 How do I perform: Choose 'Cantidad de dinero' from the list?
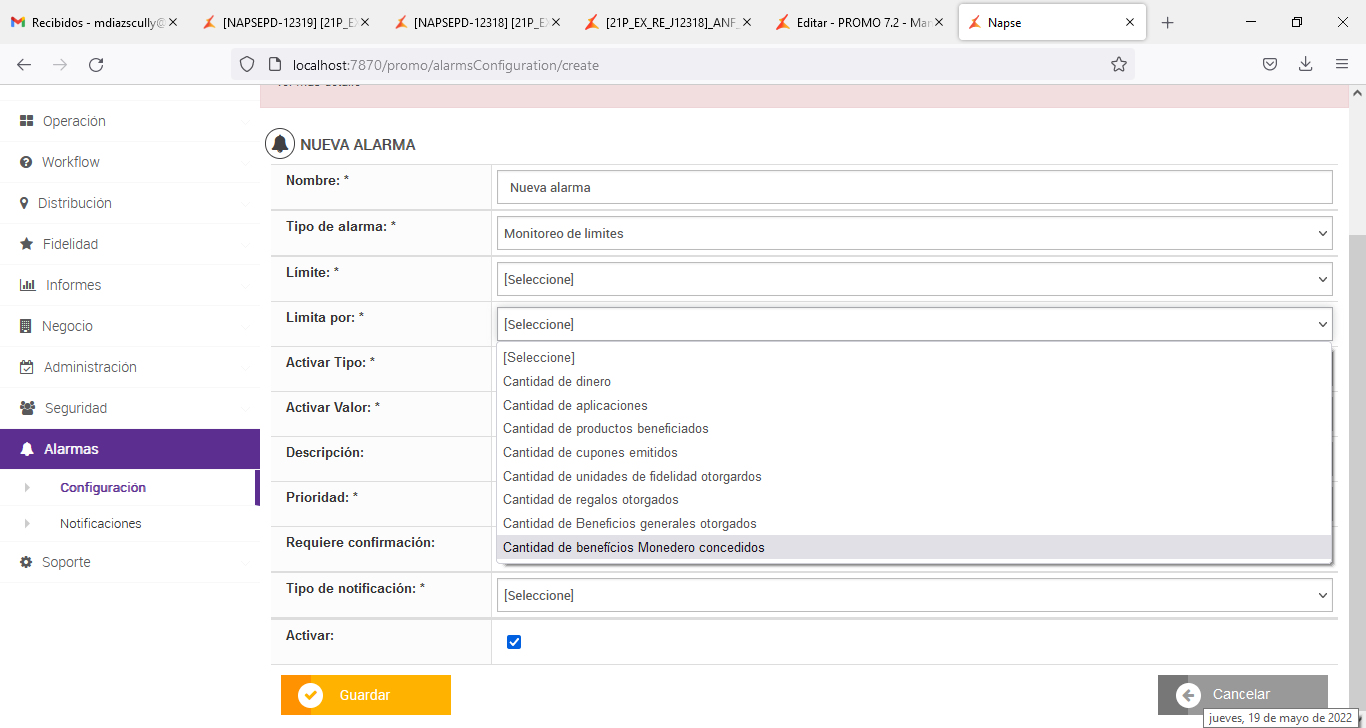pos(557,382)
